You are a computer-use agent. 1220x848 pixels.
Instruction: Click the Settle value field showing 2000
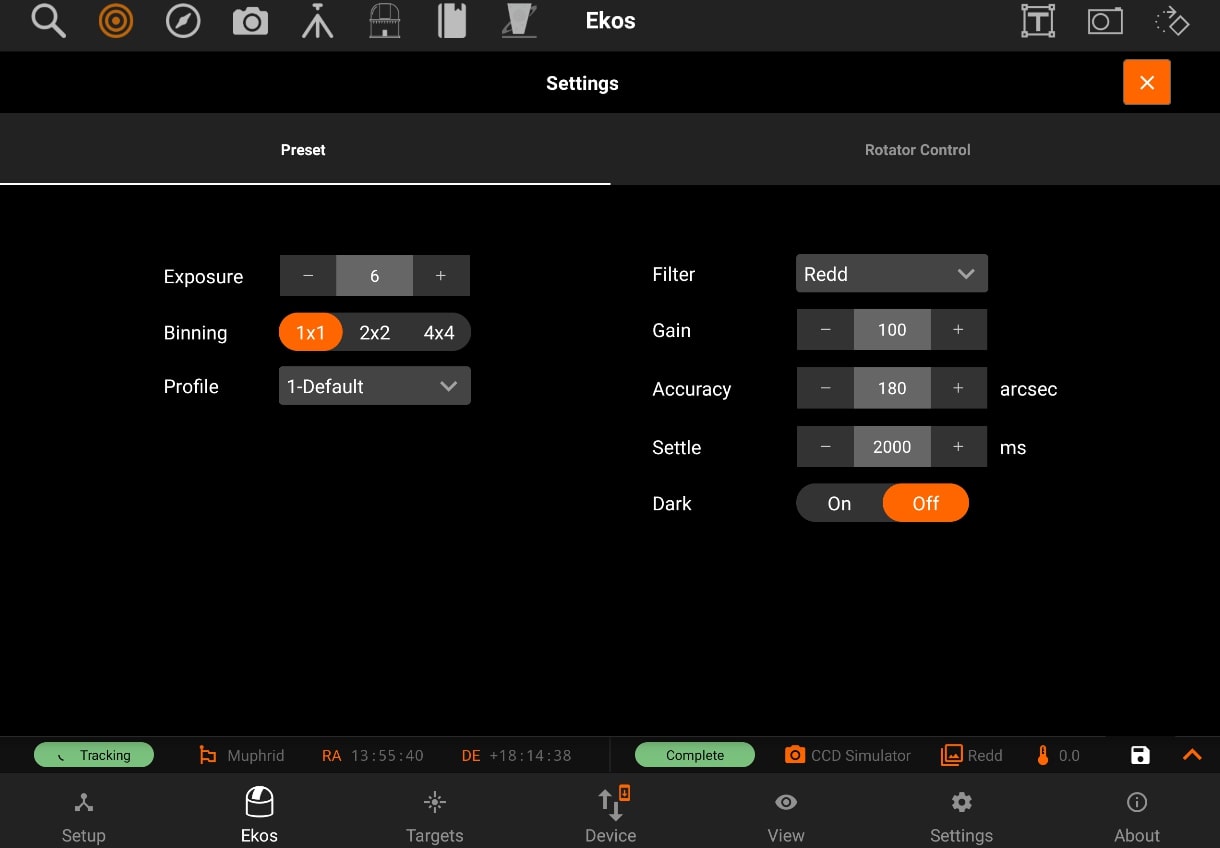coord(892,447)
